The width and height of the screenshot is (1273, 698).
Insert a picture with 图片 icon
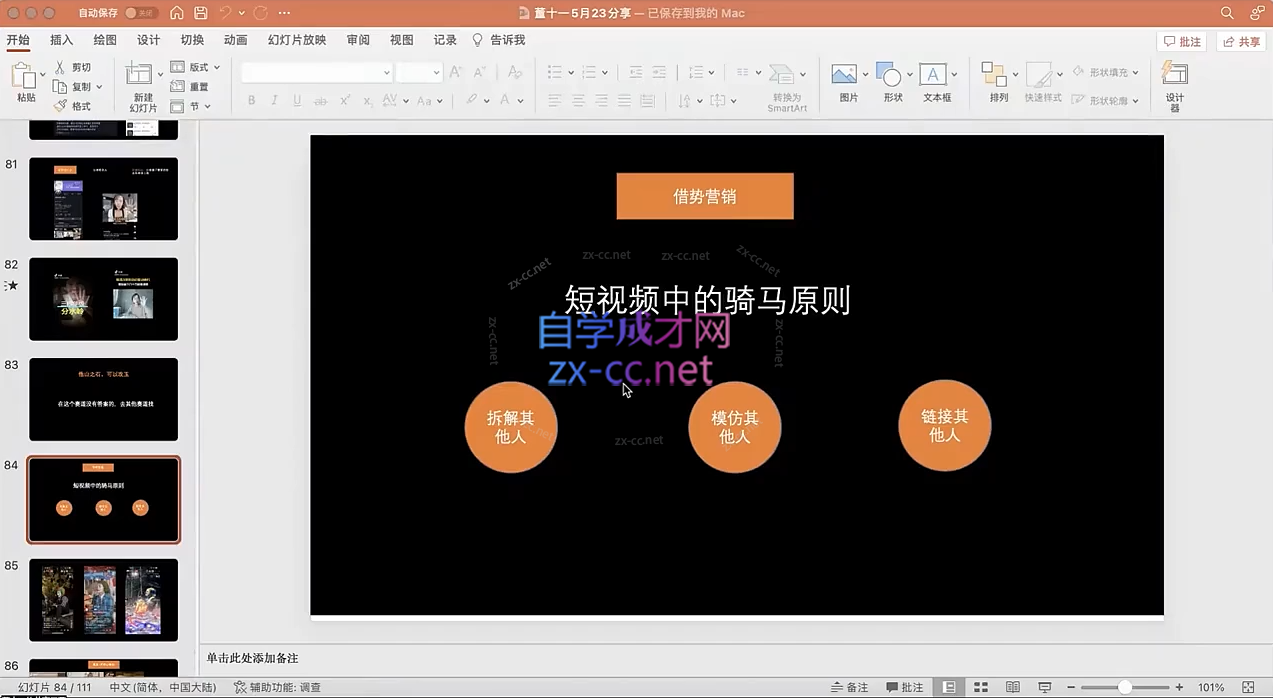(845, 75)
